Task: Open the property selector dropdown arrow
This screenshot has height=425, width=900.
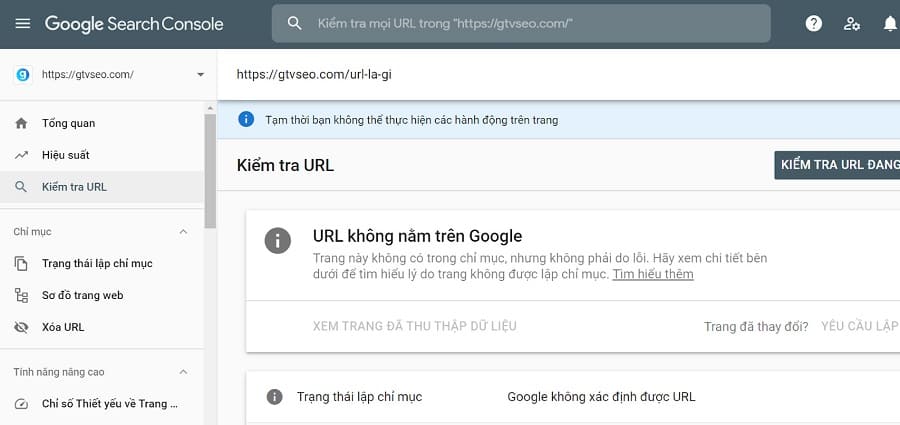Action: point(200,75)
